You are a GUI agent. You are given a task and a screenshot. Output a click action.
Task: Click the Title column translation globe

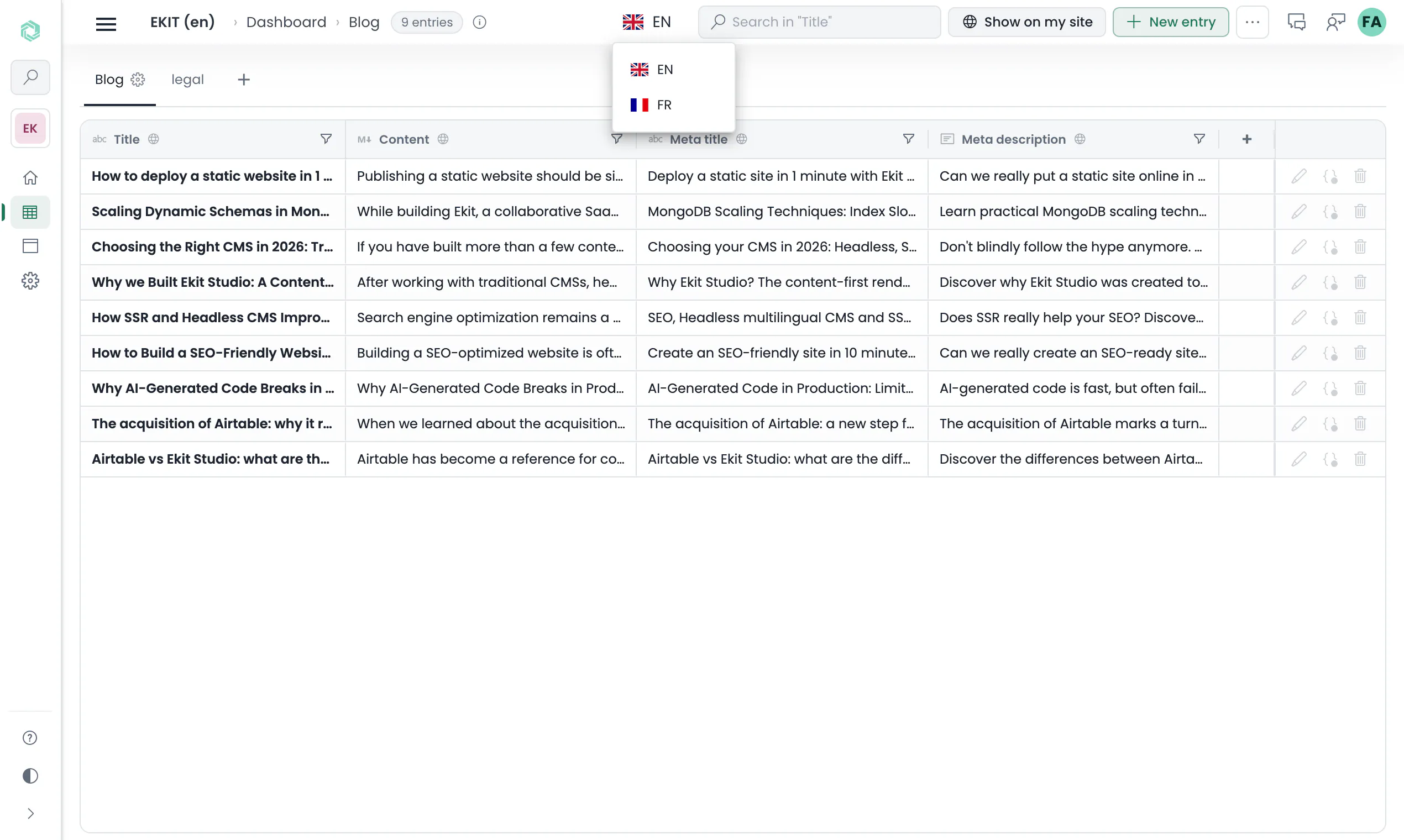(x=154, y=139)
